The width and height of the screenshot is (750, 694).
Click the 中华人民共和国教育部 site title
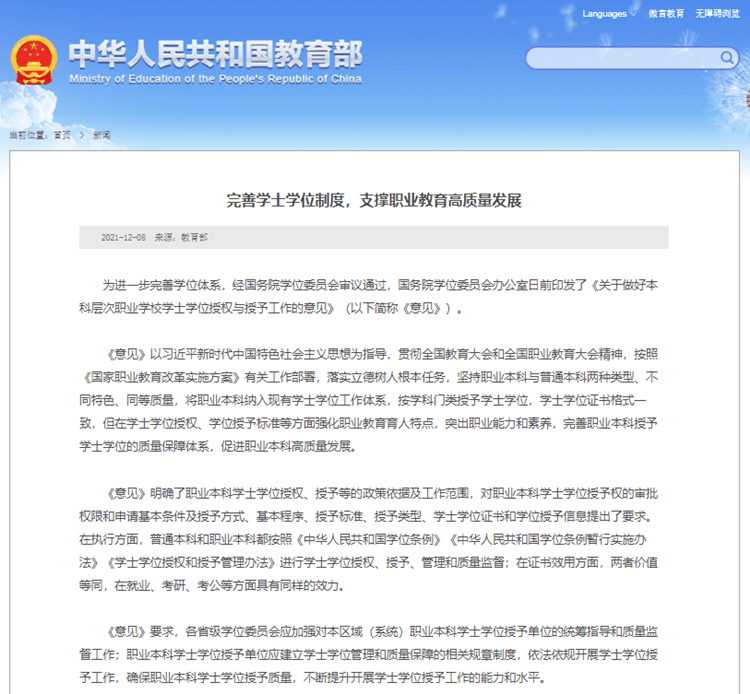click(x=215, y=54)
